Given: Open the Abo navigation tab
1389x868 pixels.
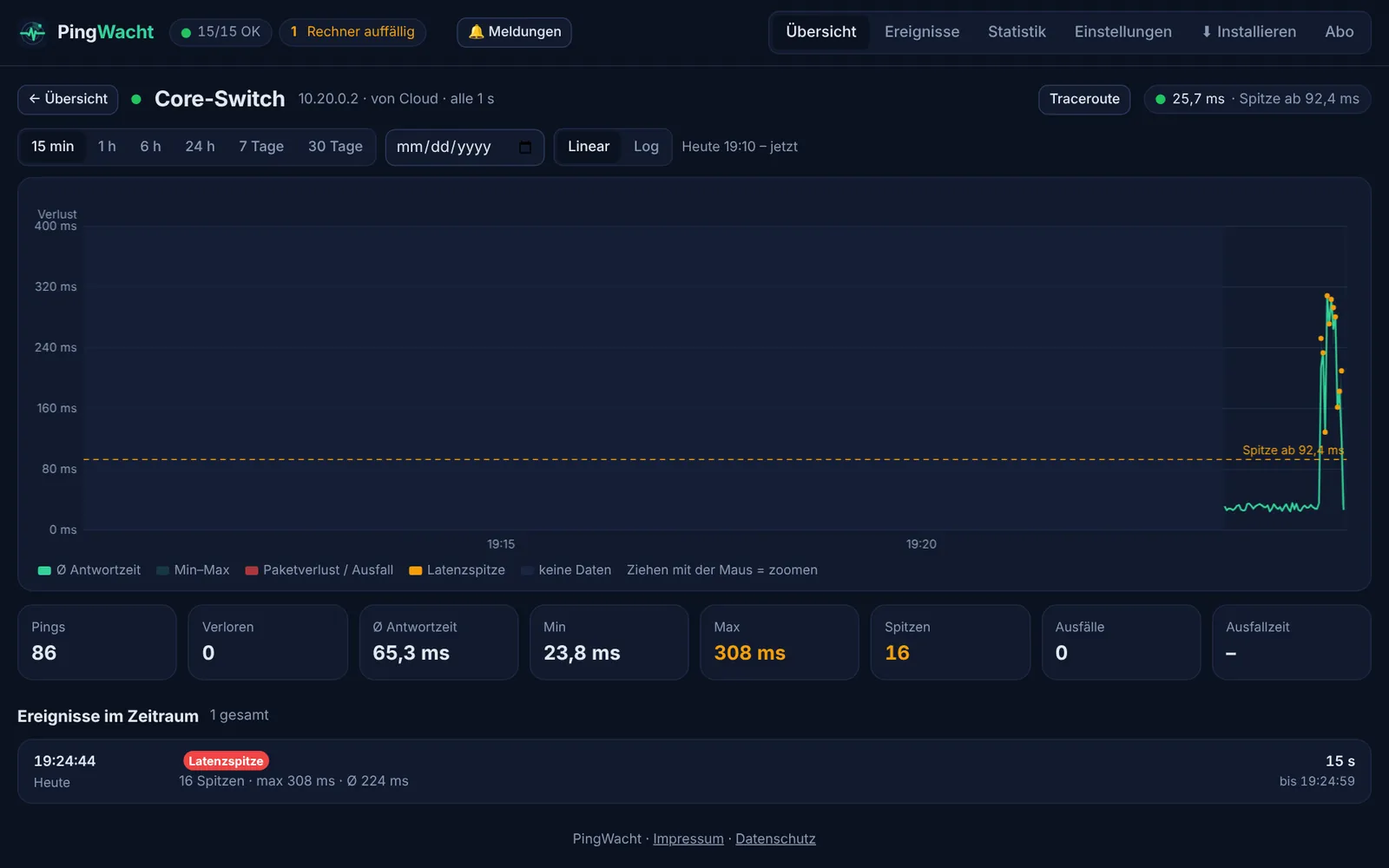Looking at the screenshot, I should click(1340, 32).
